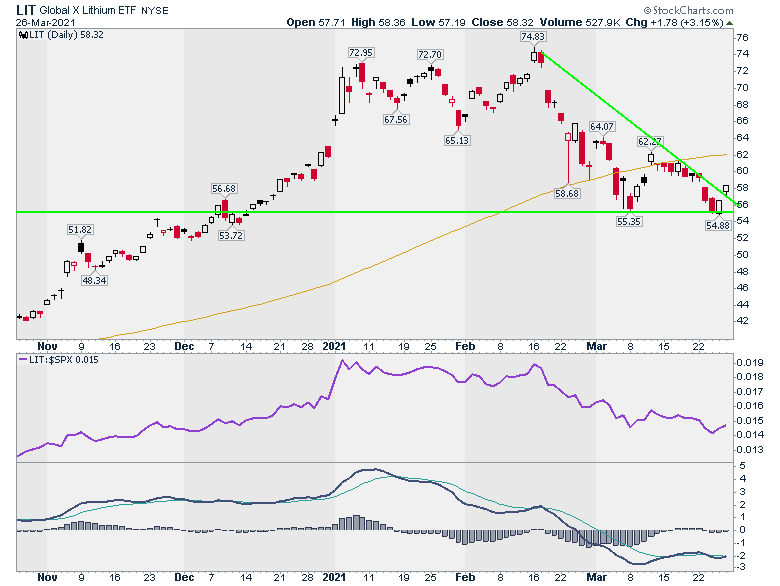Click the 5 tick on MACD scale
Screen dimensions: 780x586
point(743,466)
